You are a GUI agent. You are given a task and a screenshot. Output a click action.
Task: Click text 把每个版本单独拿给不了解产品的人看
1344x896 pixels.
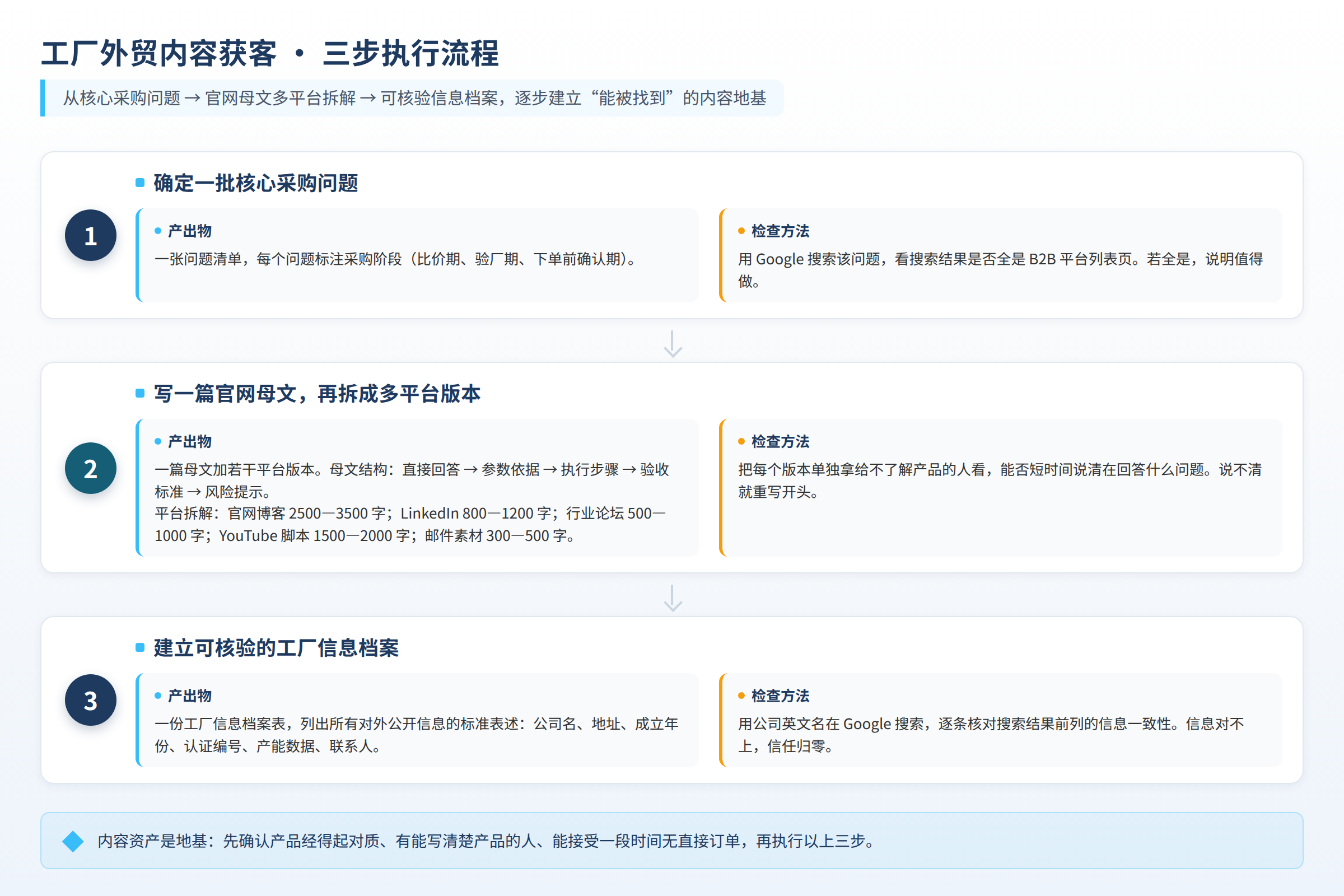(862, 470)
